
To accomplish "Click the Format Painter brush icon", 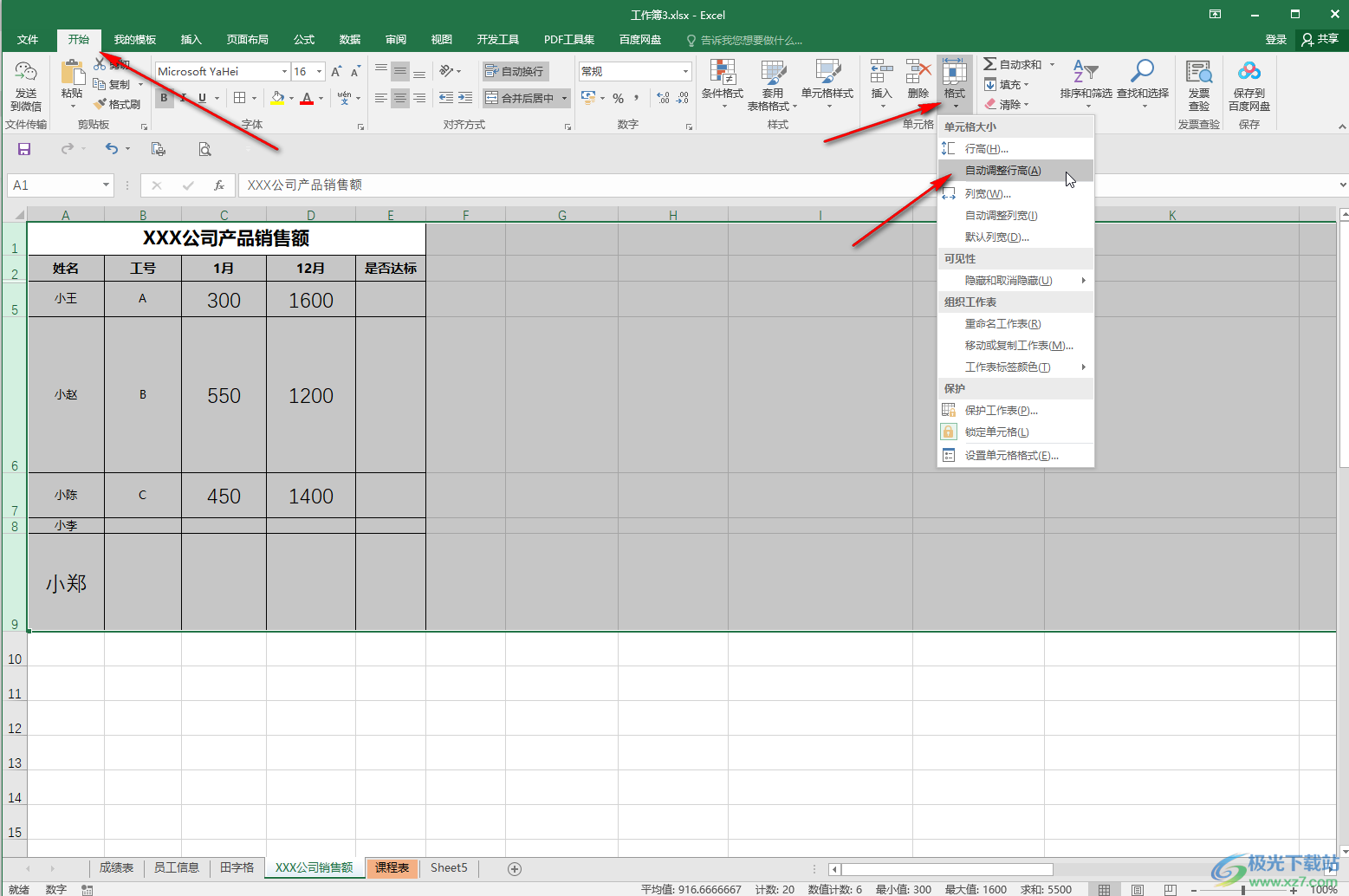I will pos(101,104).
